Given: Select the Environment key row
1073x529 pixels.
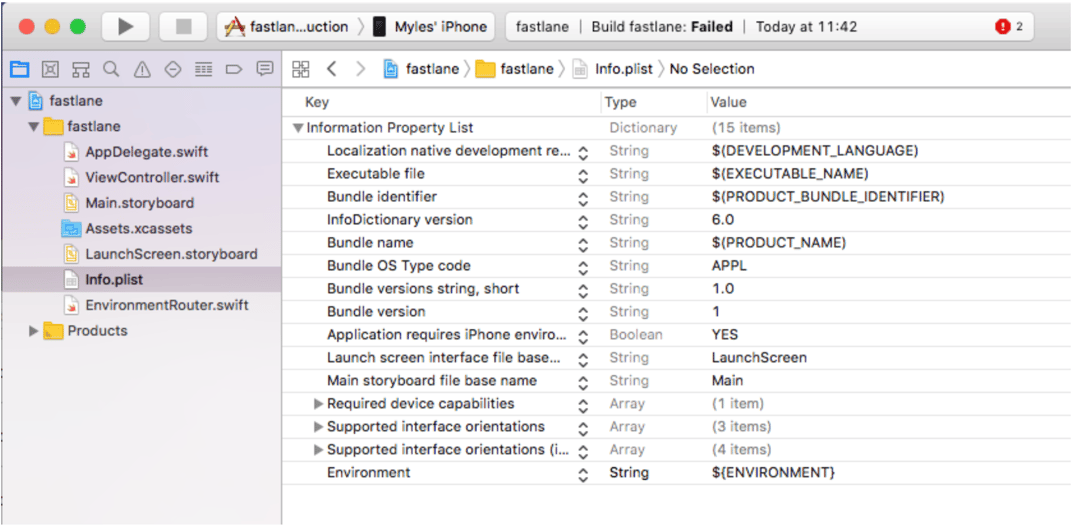Looking at the screenshot, I should 369,473.
